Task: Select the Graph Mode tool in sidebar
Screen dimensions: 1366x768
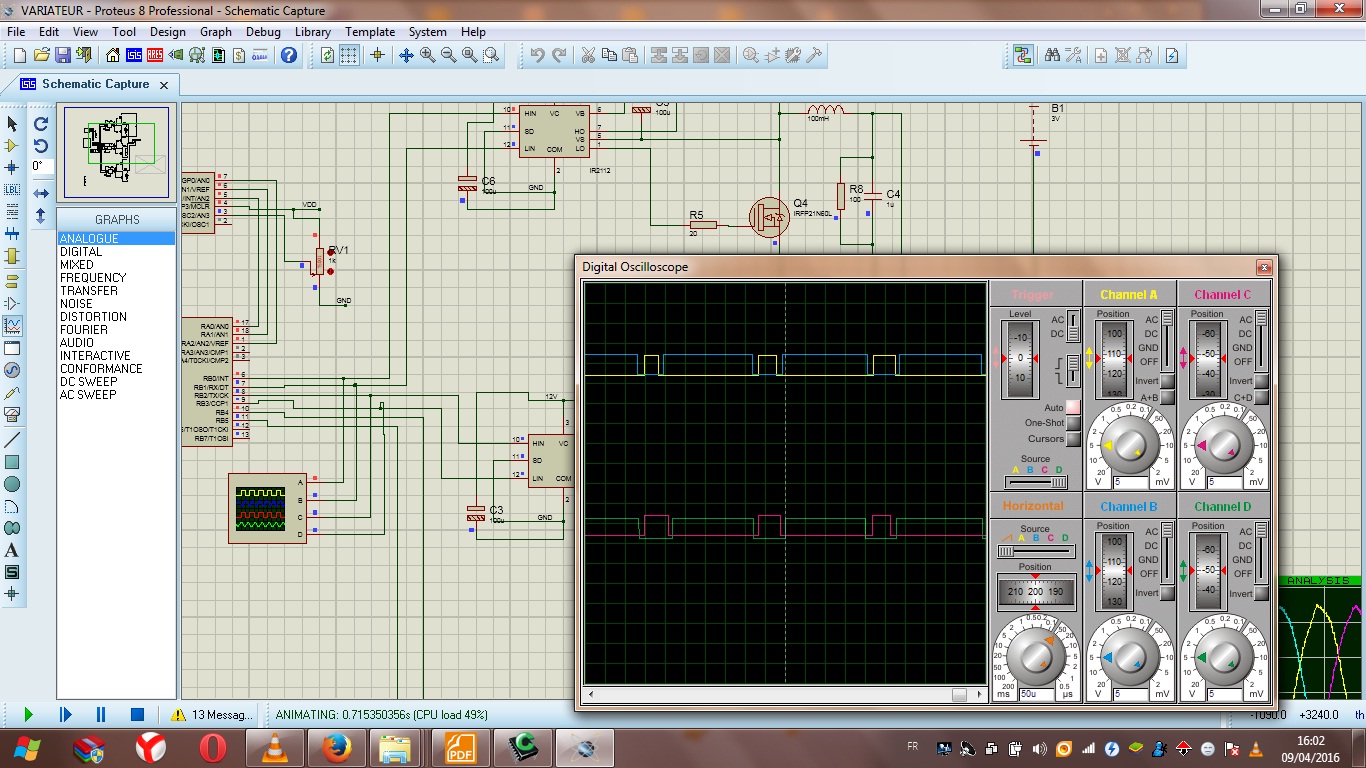Action: [12, 325]
